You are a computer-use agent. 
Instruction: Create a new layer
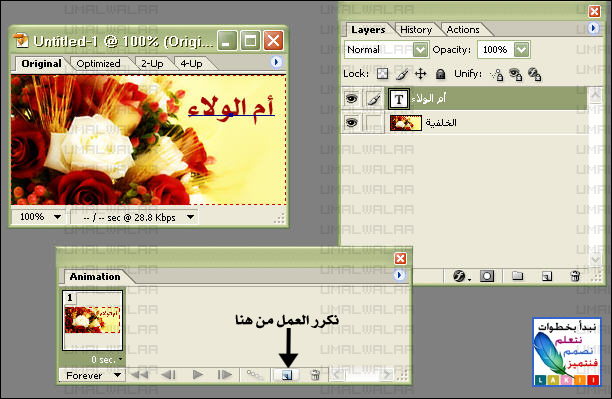(547, 276)
